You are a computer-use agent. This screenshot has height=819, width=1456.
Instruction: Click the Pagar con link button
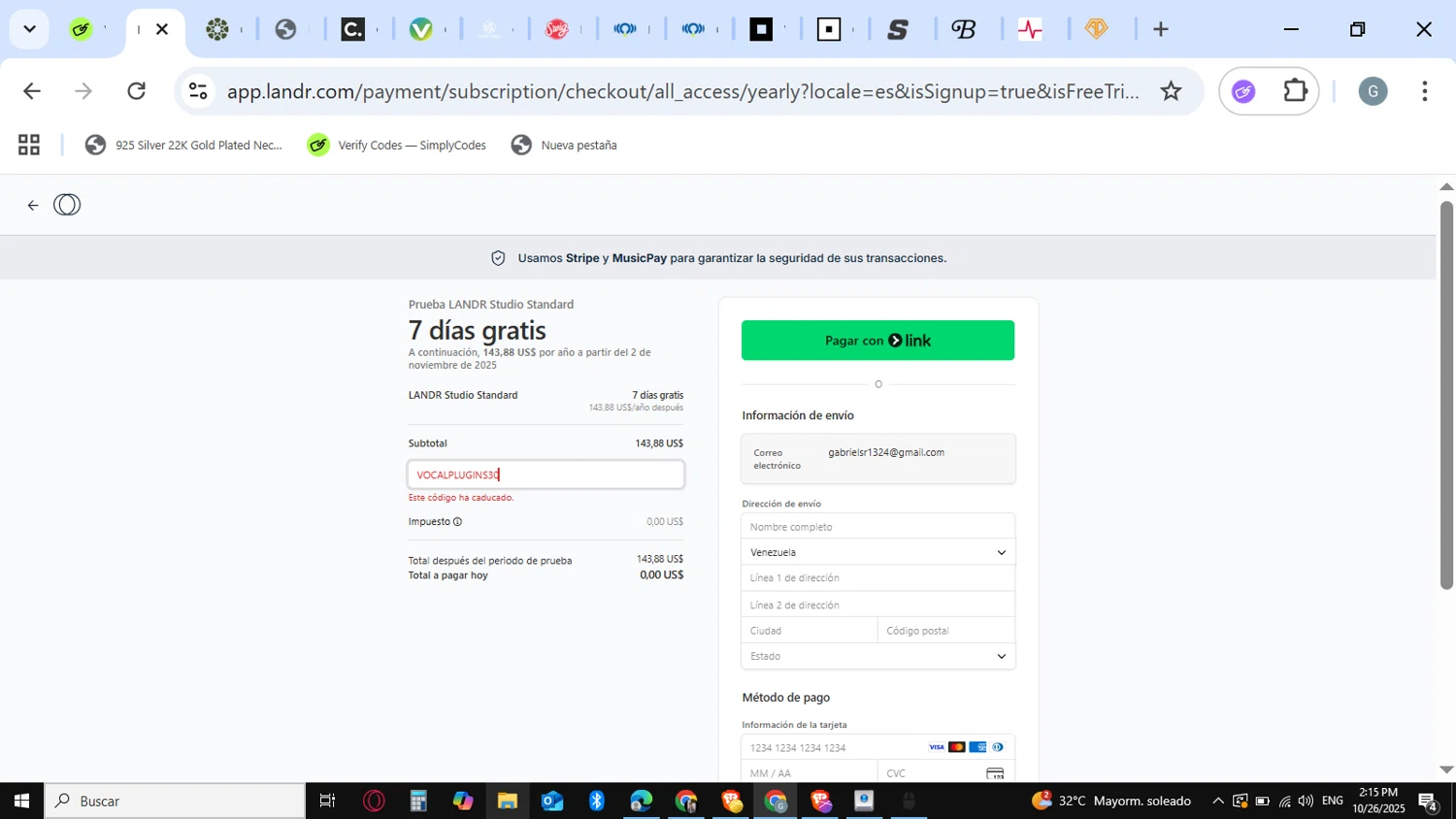click(x=877, y=341)
